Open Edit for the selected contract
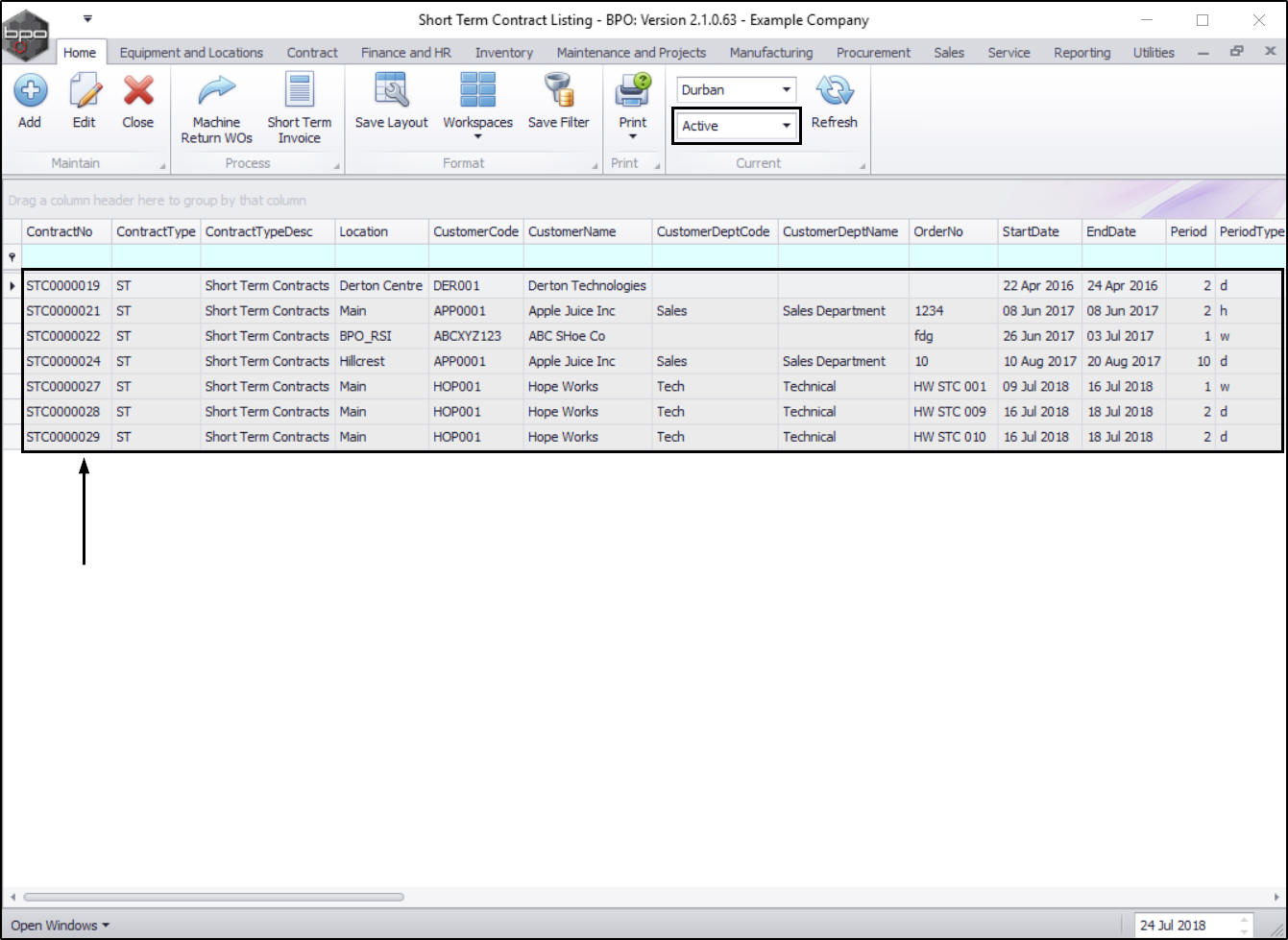This screenshot has height=940, width=1288. tap(85, 92)
